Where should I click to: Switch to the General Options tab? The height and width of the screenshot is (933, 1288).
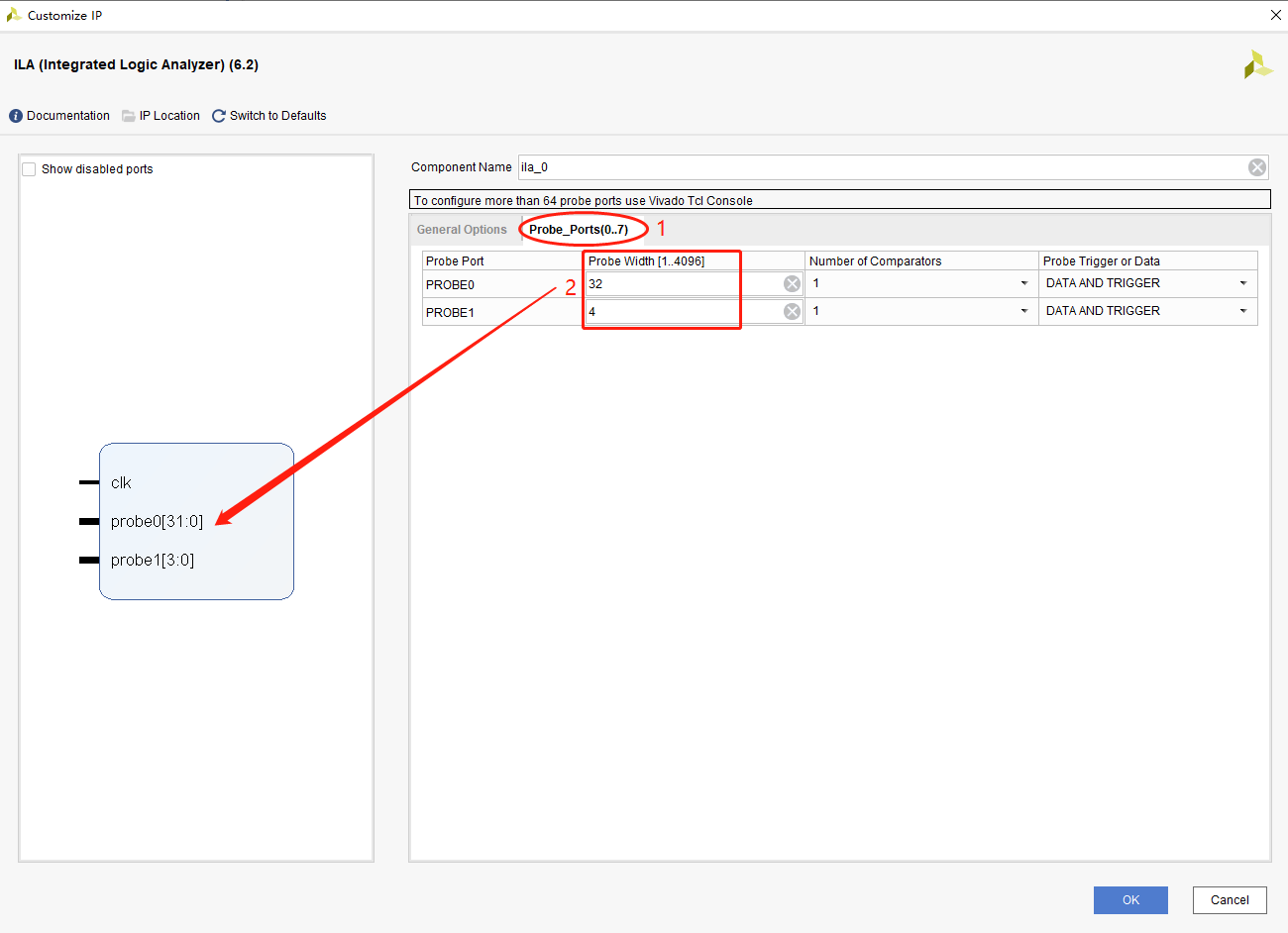pyautogui.click(x=462, y=230)
